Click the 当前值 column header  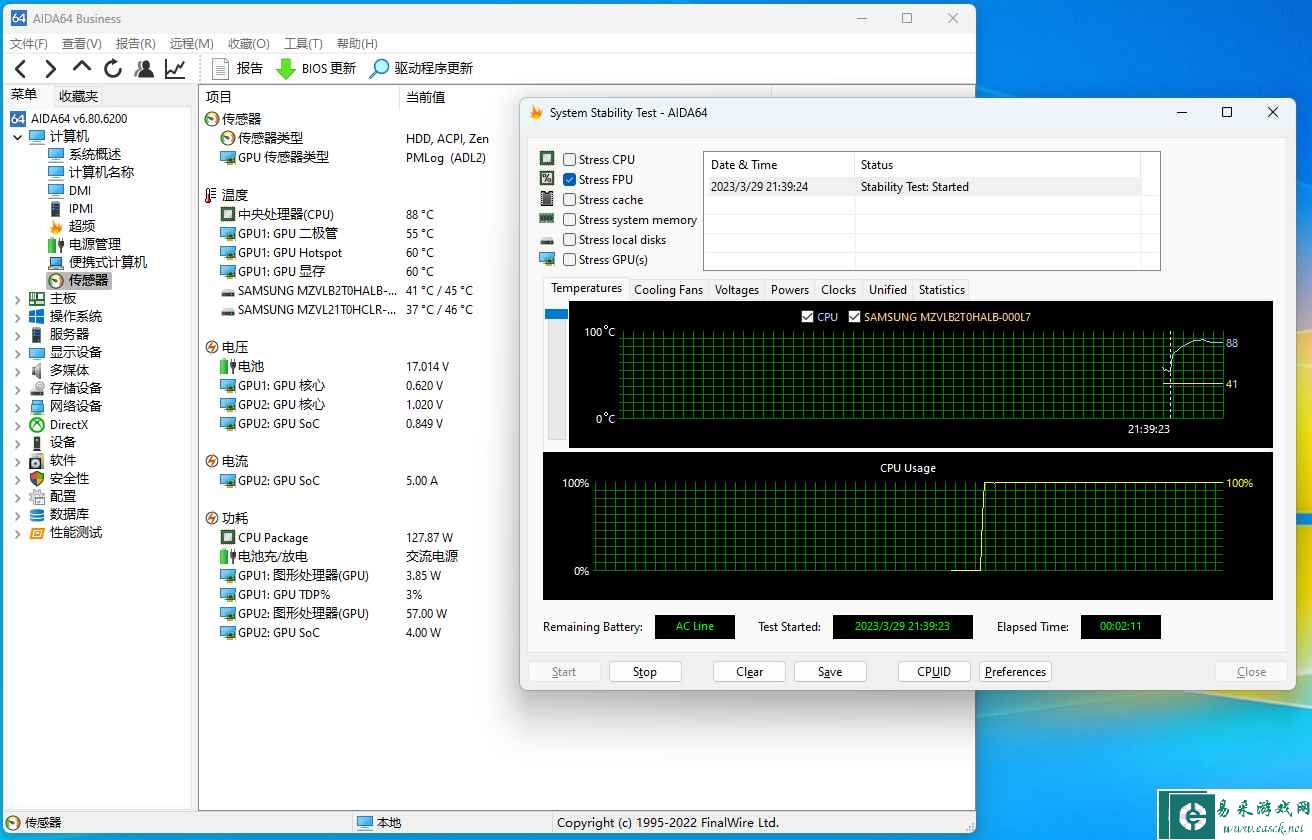click(426, 97)
